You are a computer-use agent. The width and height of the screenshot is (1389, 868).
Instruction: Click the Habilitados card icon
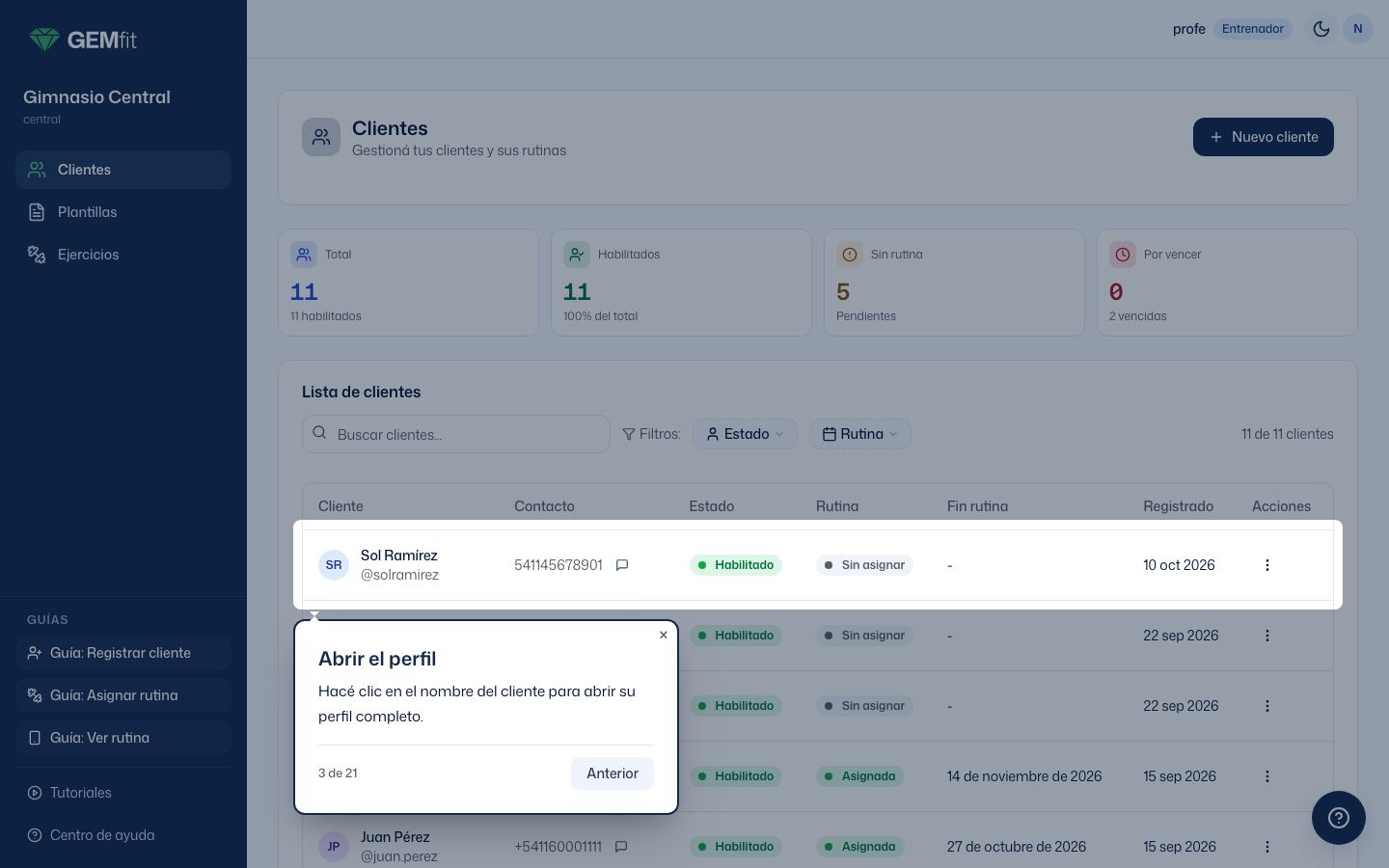tap(577, 255)
